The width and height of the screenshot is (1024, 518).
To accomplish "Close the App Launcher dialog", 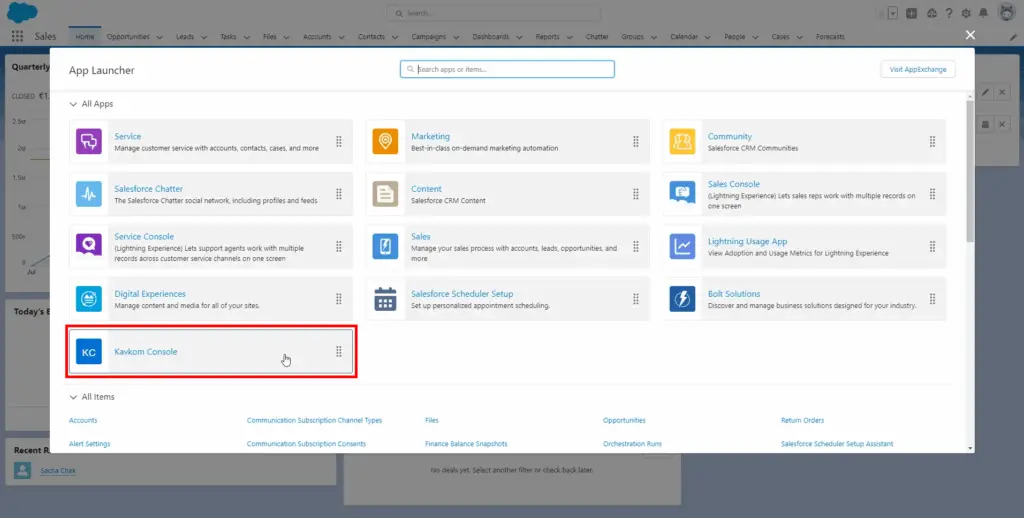I will point(969,35).
